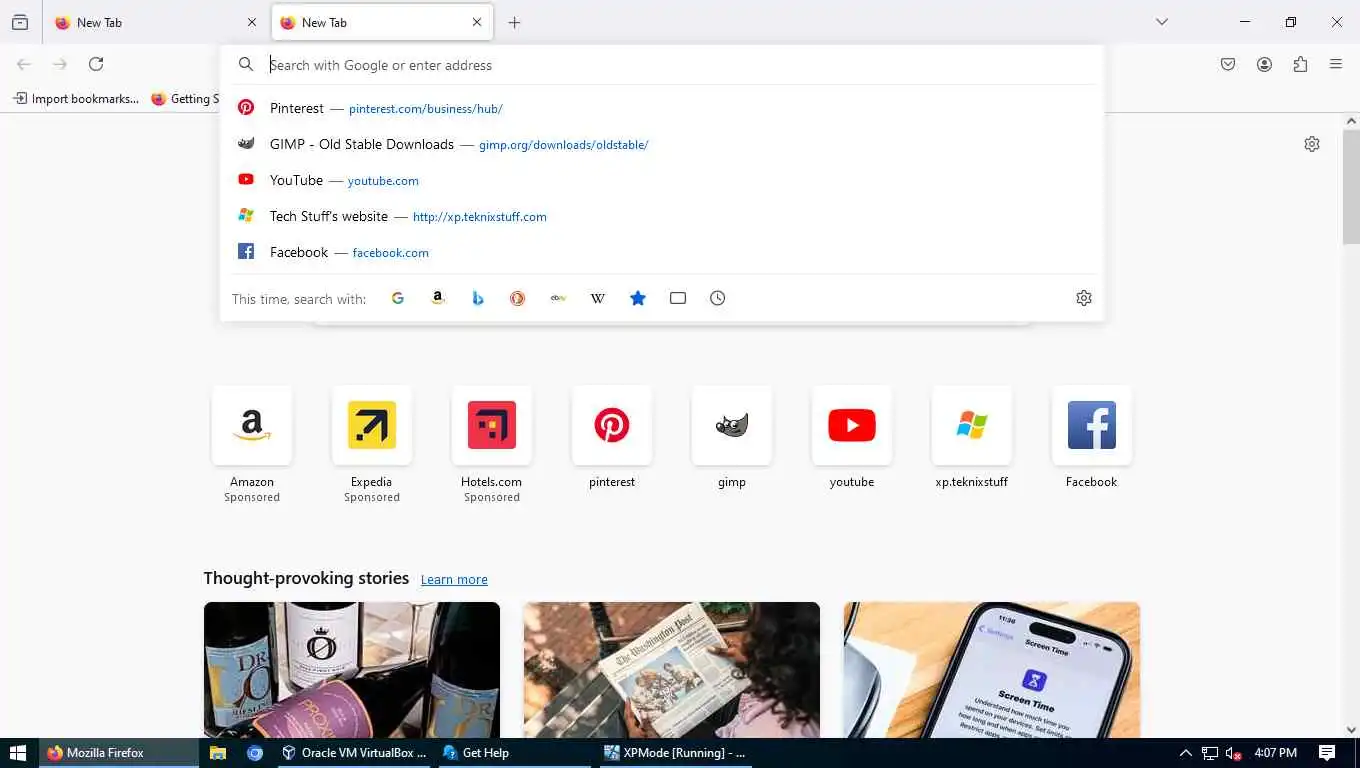
Task: Follow the Learn more link
Action: click(x=454, y=580)
